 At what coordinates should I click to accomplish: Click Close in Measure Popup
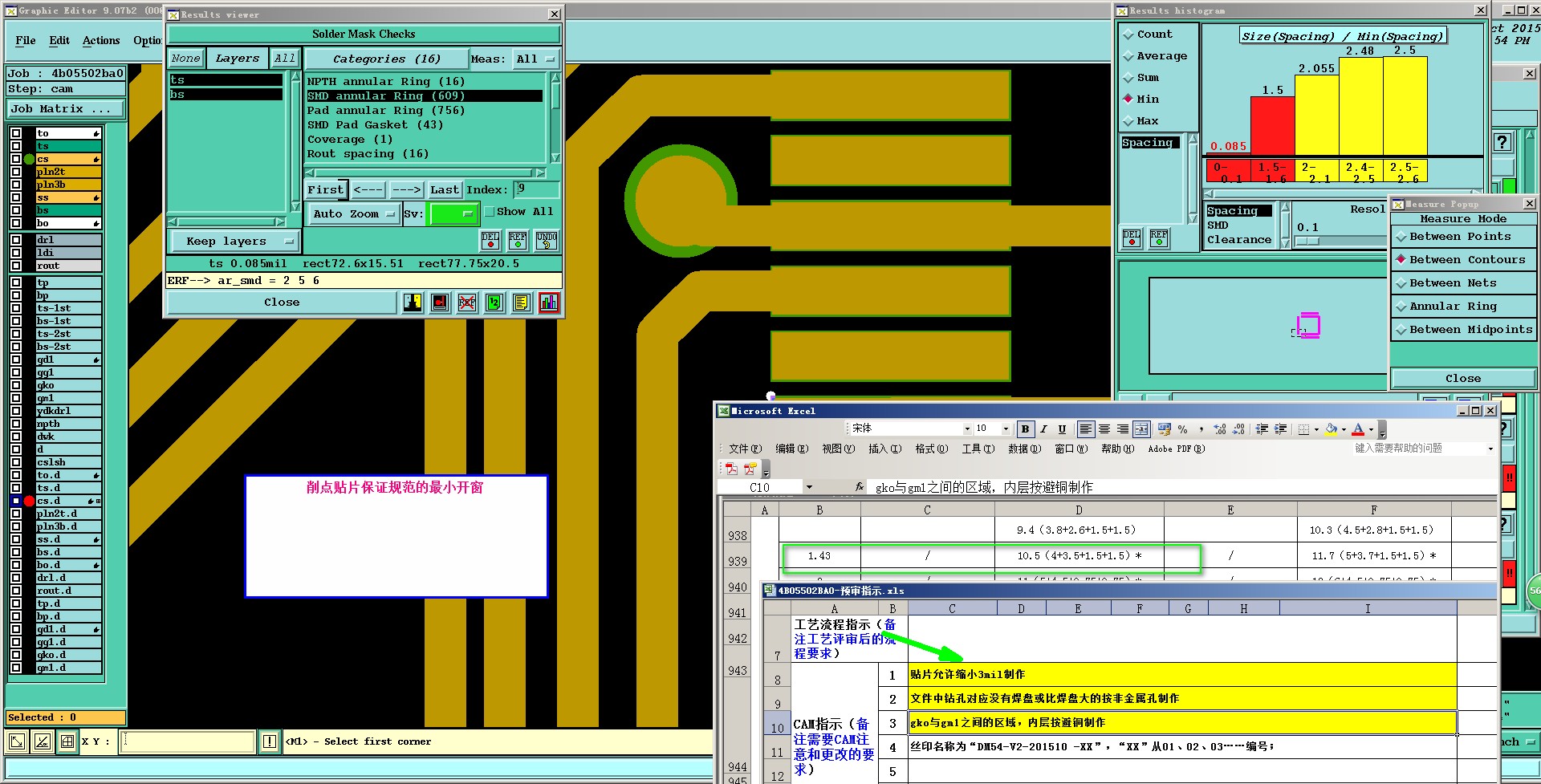point(1463,379)
